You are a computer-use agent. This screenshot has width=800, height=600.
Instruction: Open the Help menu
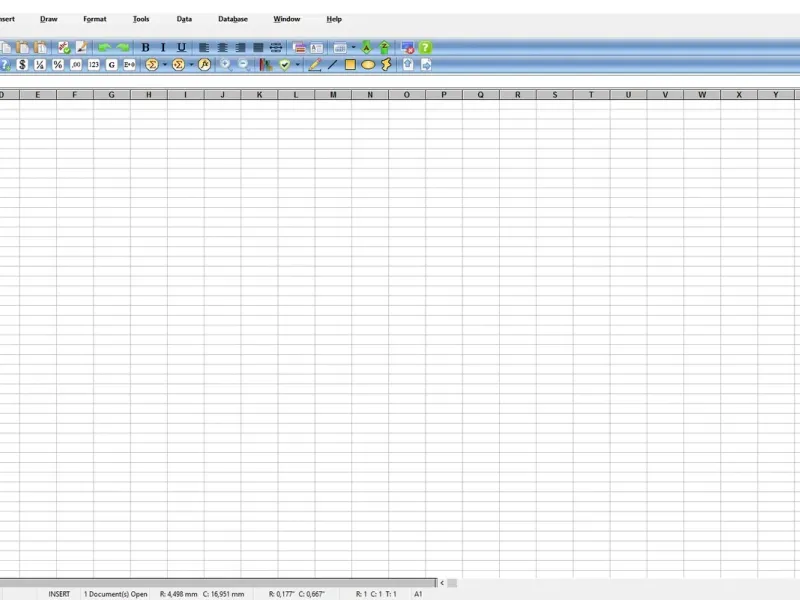point(334,19)
